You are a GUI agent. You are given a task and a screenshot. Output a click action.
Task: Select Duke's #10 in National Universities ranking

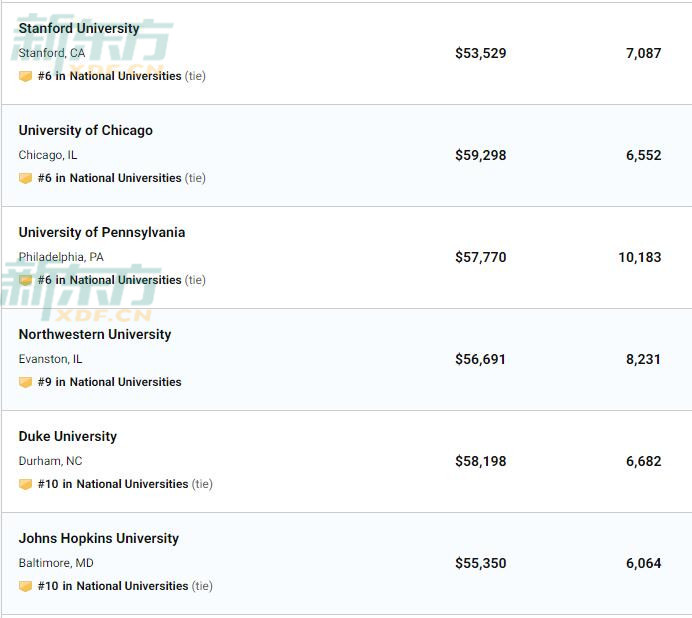[x=113, y=484]
